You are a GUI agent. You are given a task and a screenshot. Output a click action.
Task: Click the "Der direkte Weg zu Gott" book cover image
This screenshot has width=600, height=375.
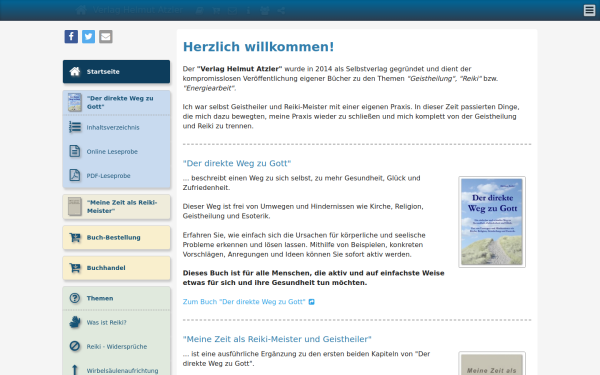pyautogui.click(x=492, y=222)
